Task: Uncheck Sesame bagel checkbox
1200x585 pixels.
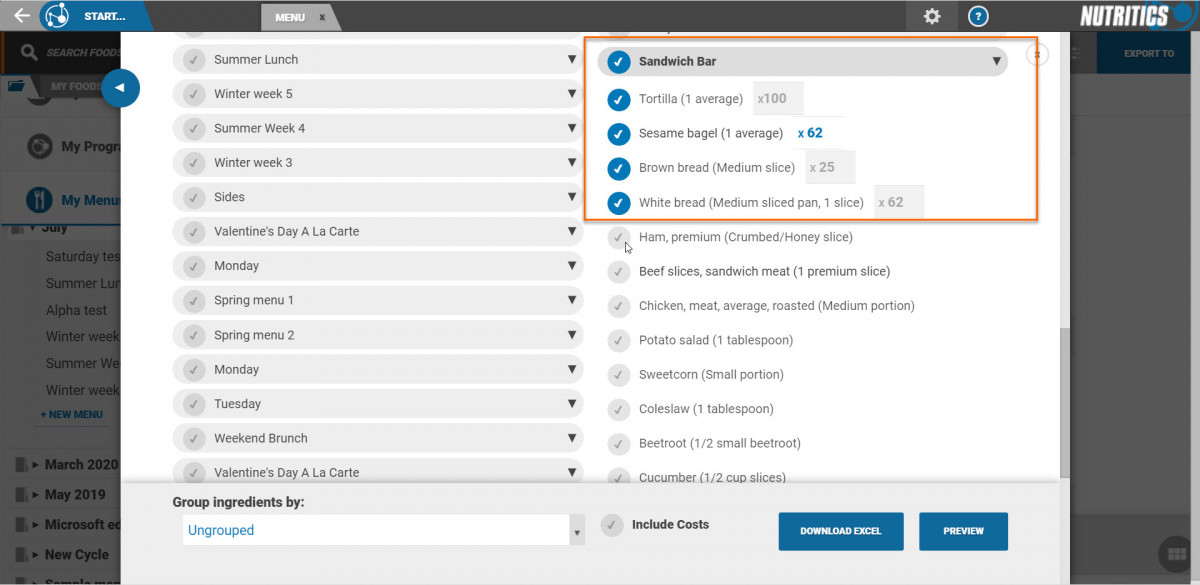Action: (619, 133)
